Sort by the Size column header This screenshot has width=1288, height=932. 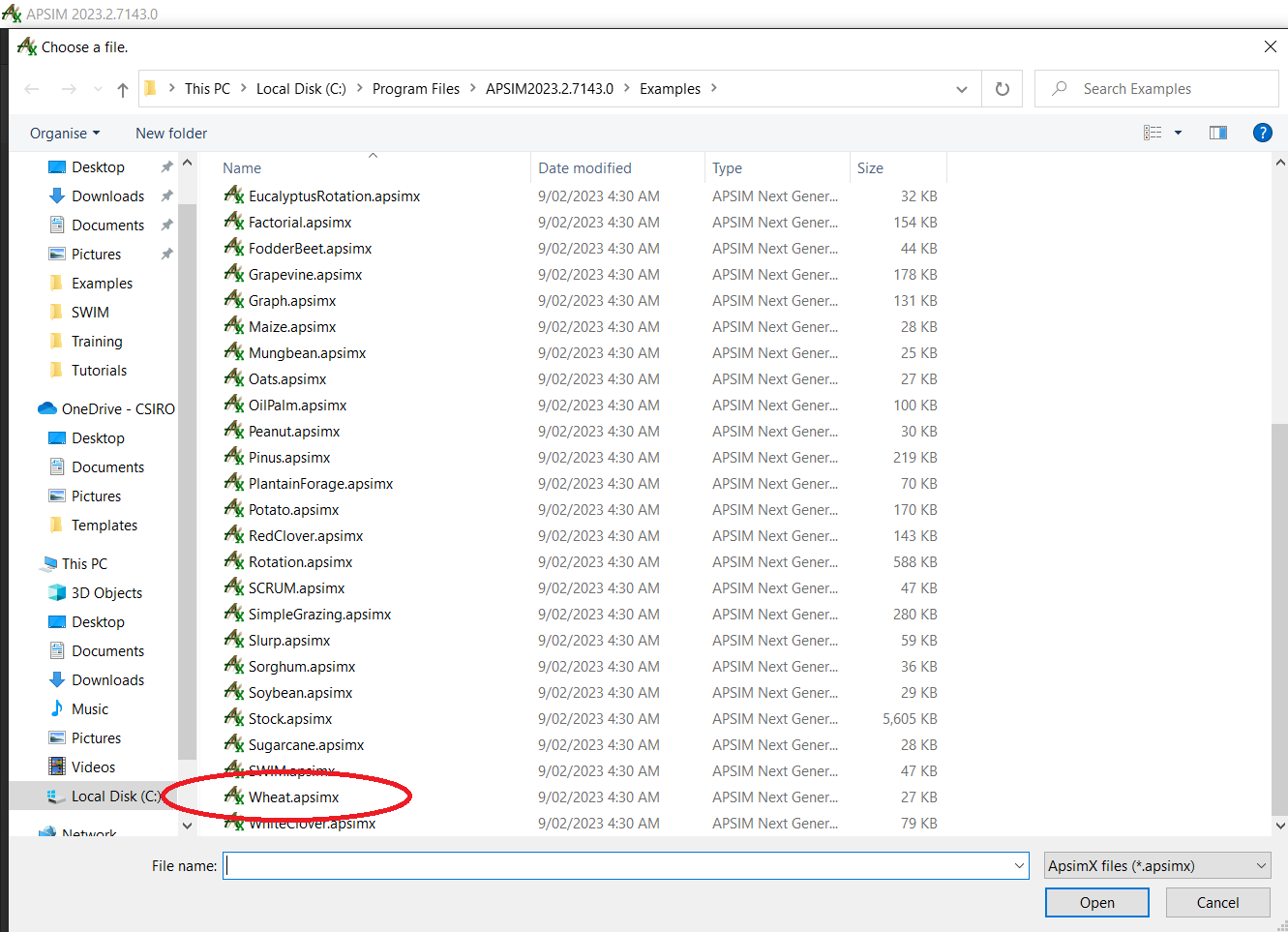click(x=870, y=168)
